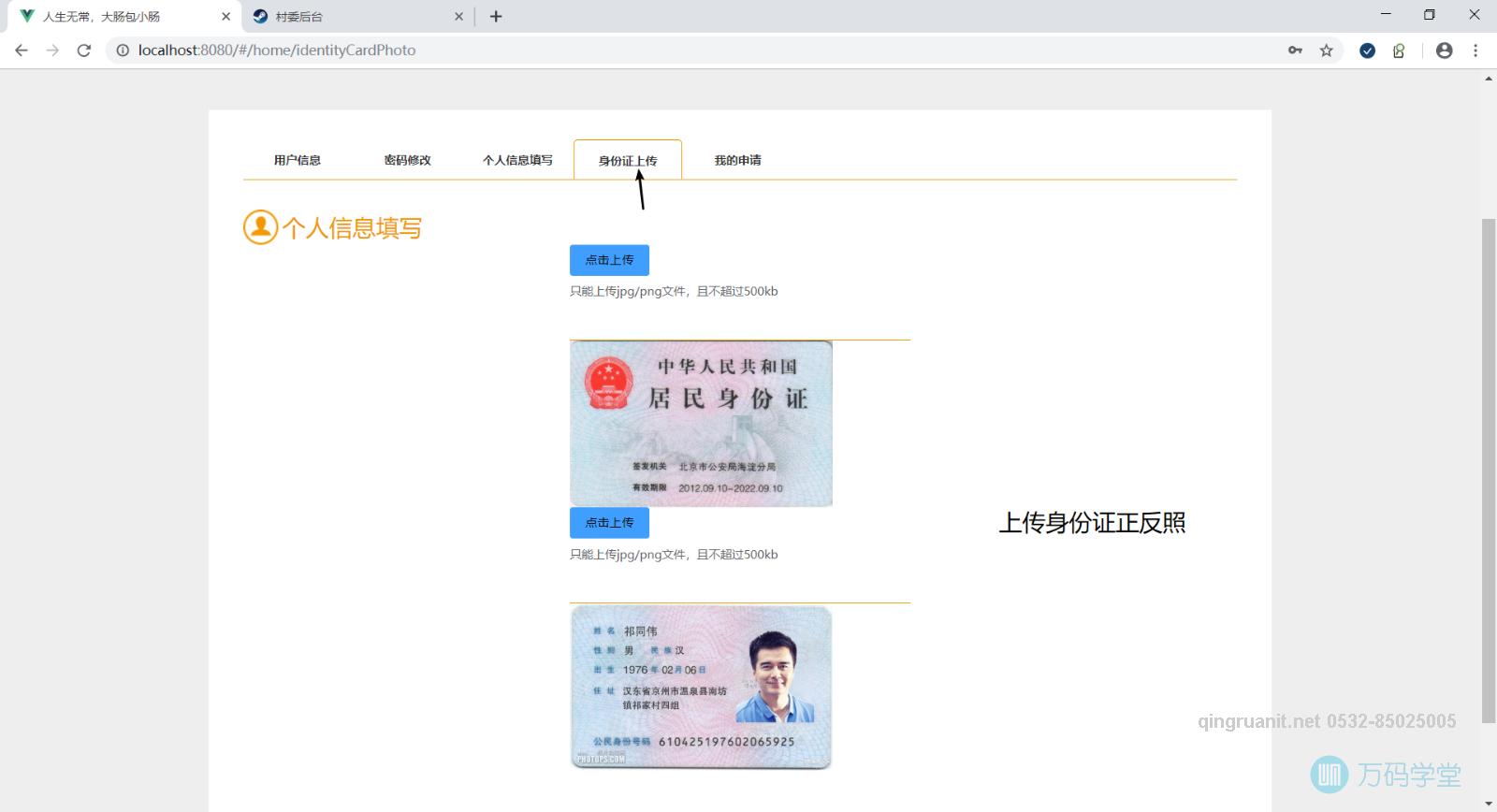Switch to 个人信息填写 tab

[517, 160]
